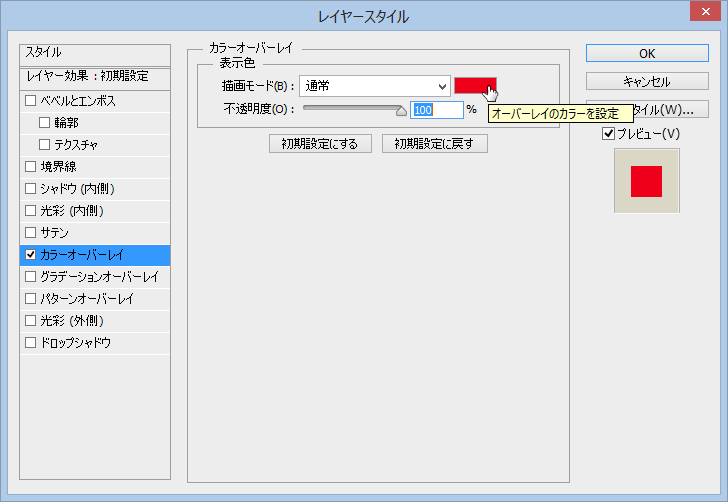Click the 初期設定にする button
This screenshot has height=502, width=728.
pos(320,144)
